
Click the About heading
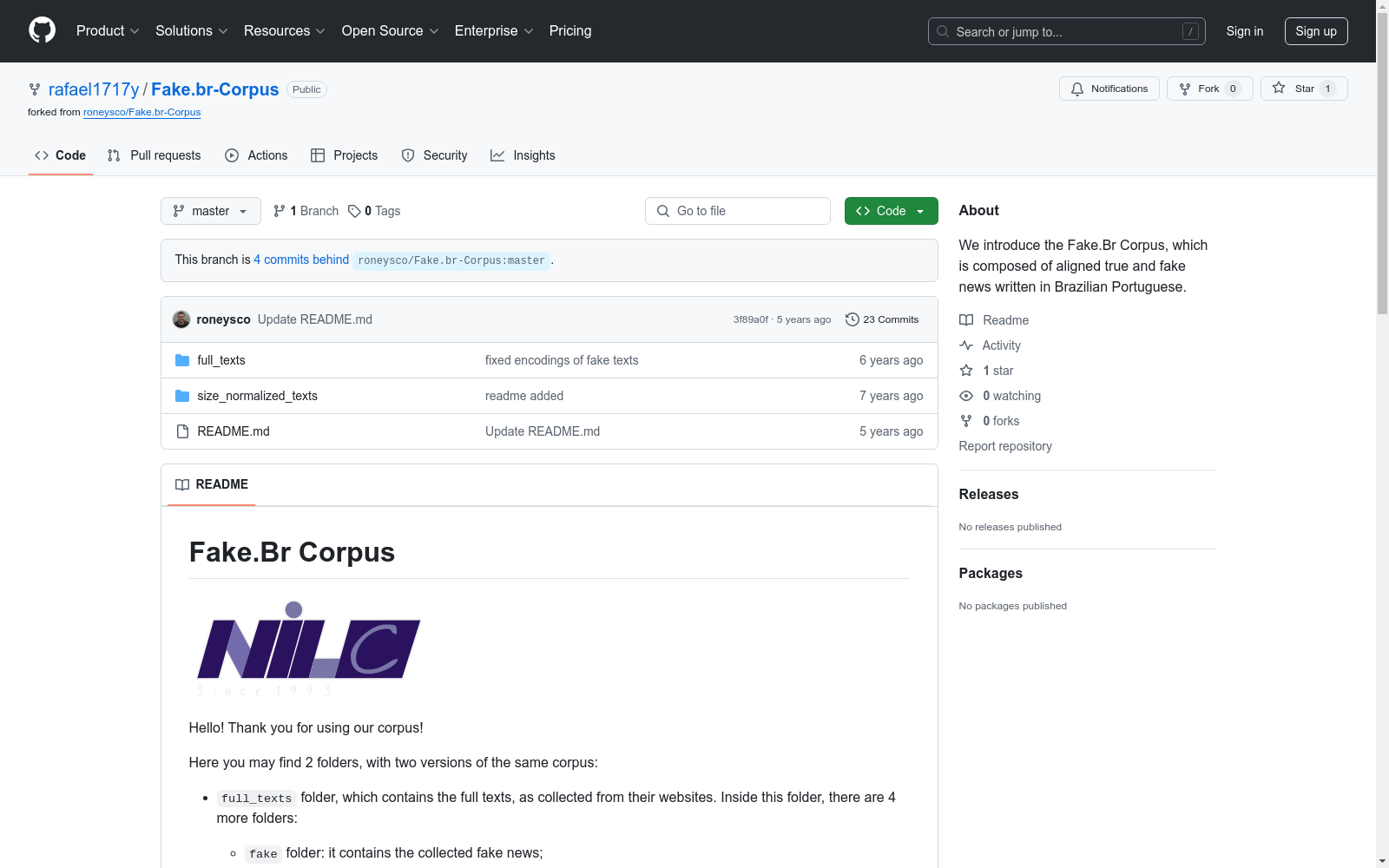pos(979,210)
